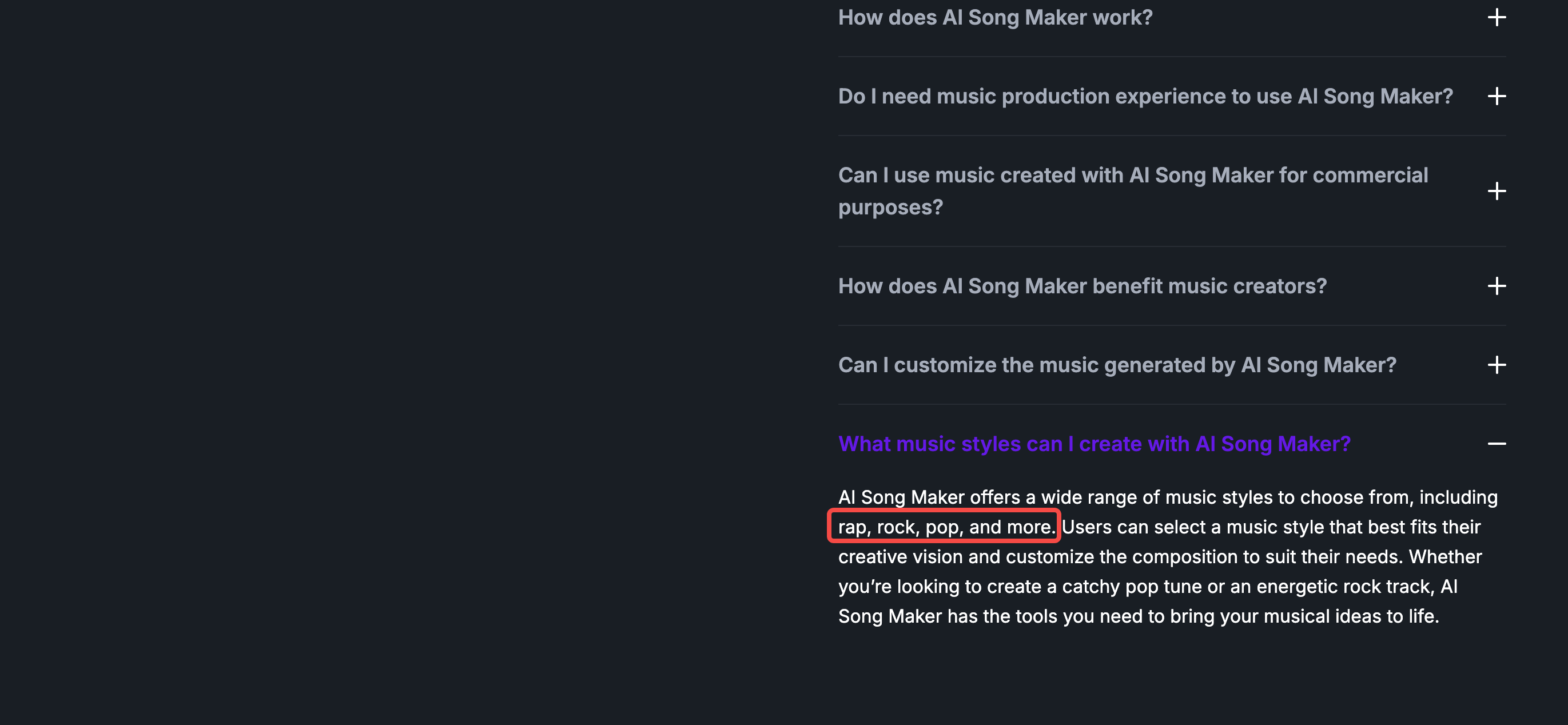The image size is (1568, 725).
Task: Click answer line starting "AI Song Maker offers a wide range"
Action: [x=1168, y=497]
